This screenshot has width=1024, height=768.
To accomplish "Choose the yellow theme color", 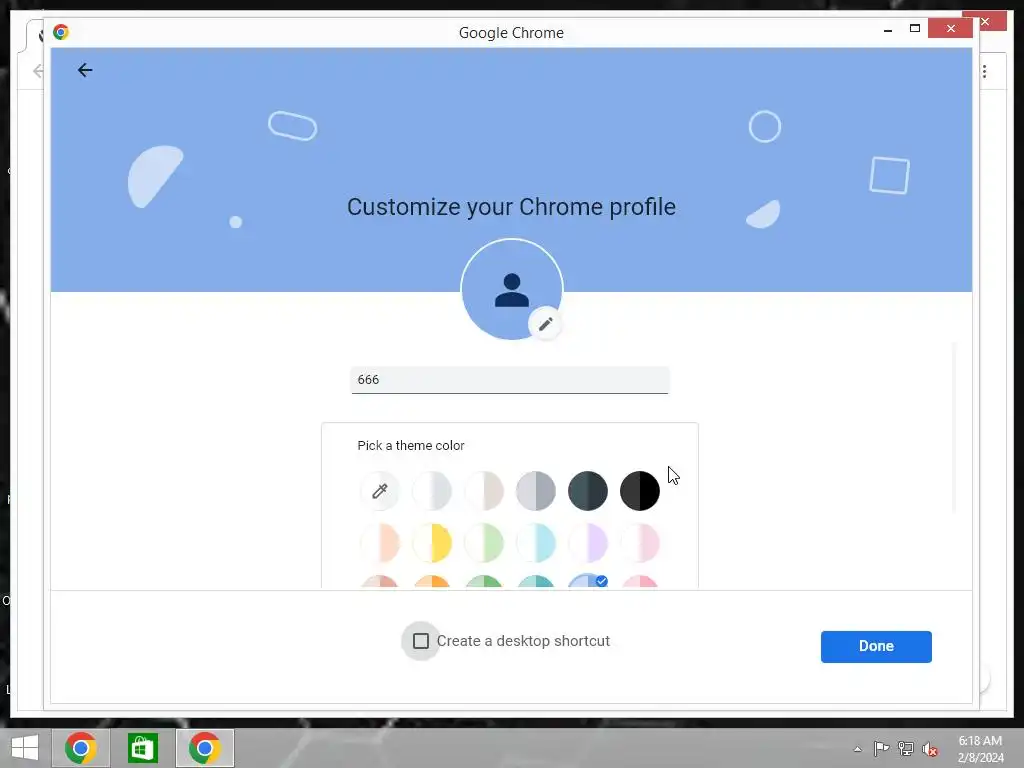I will pyautogui.click(x=432, y=543).
